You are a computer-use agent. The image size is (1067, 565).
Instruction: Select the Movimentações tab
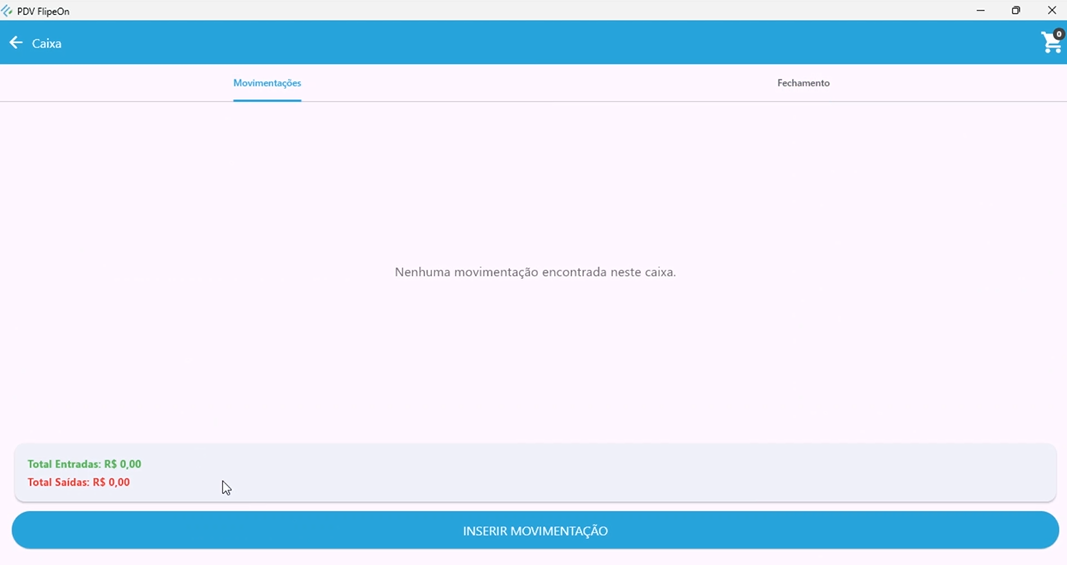pos(267,83)
